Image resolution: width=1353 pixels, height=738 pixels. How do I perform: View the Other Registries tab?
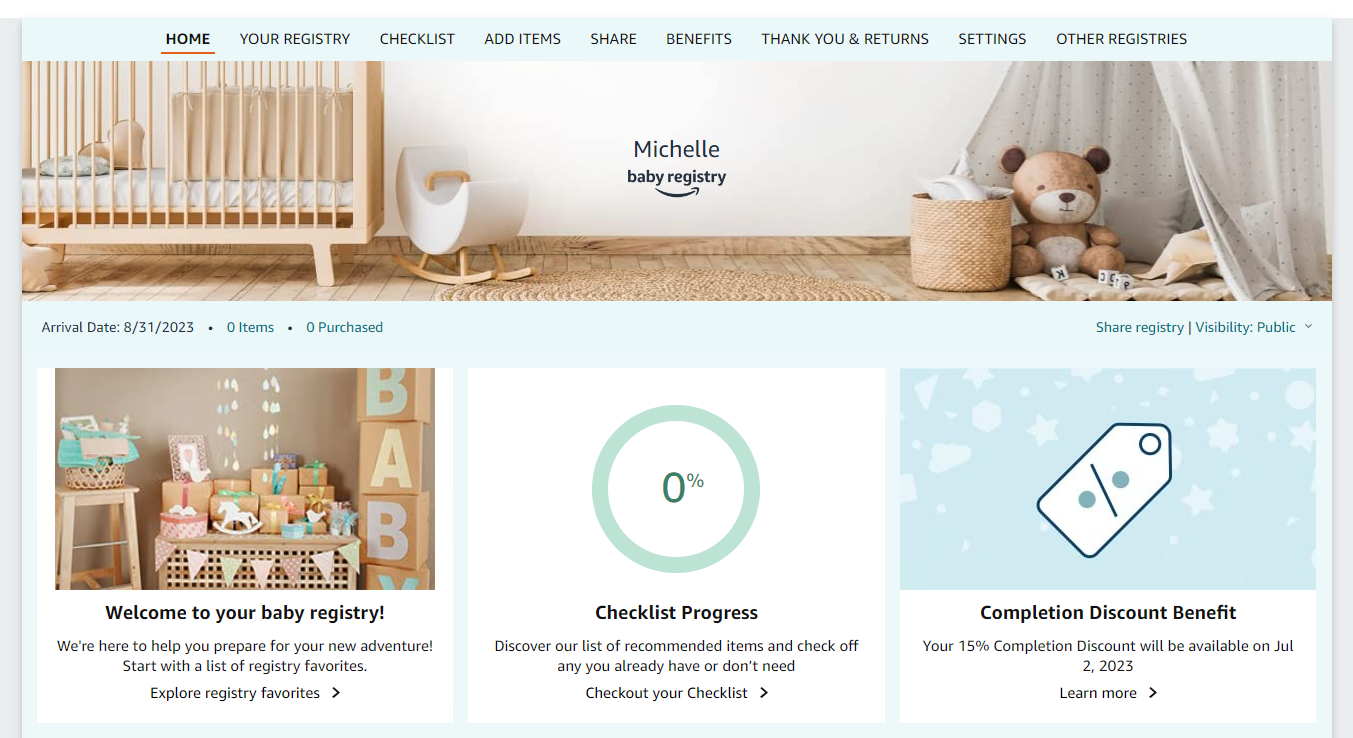click(1122, 39)
